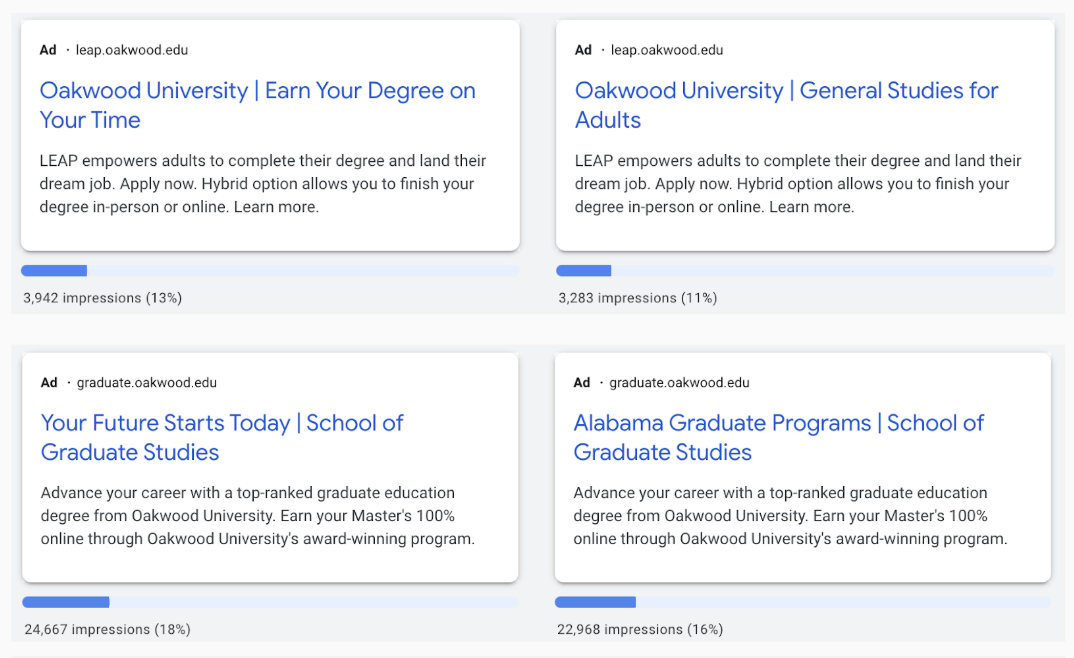The height and width of the screenshot is (658, 1074).
Task: Click the 16% impressions progress bar
Action: [x=802, y=602]
